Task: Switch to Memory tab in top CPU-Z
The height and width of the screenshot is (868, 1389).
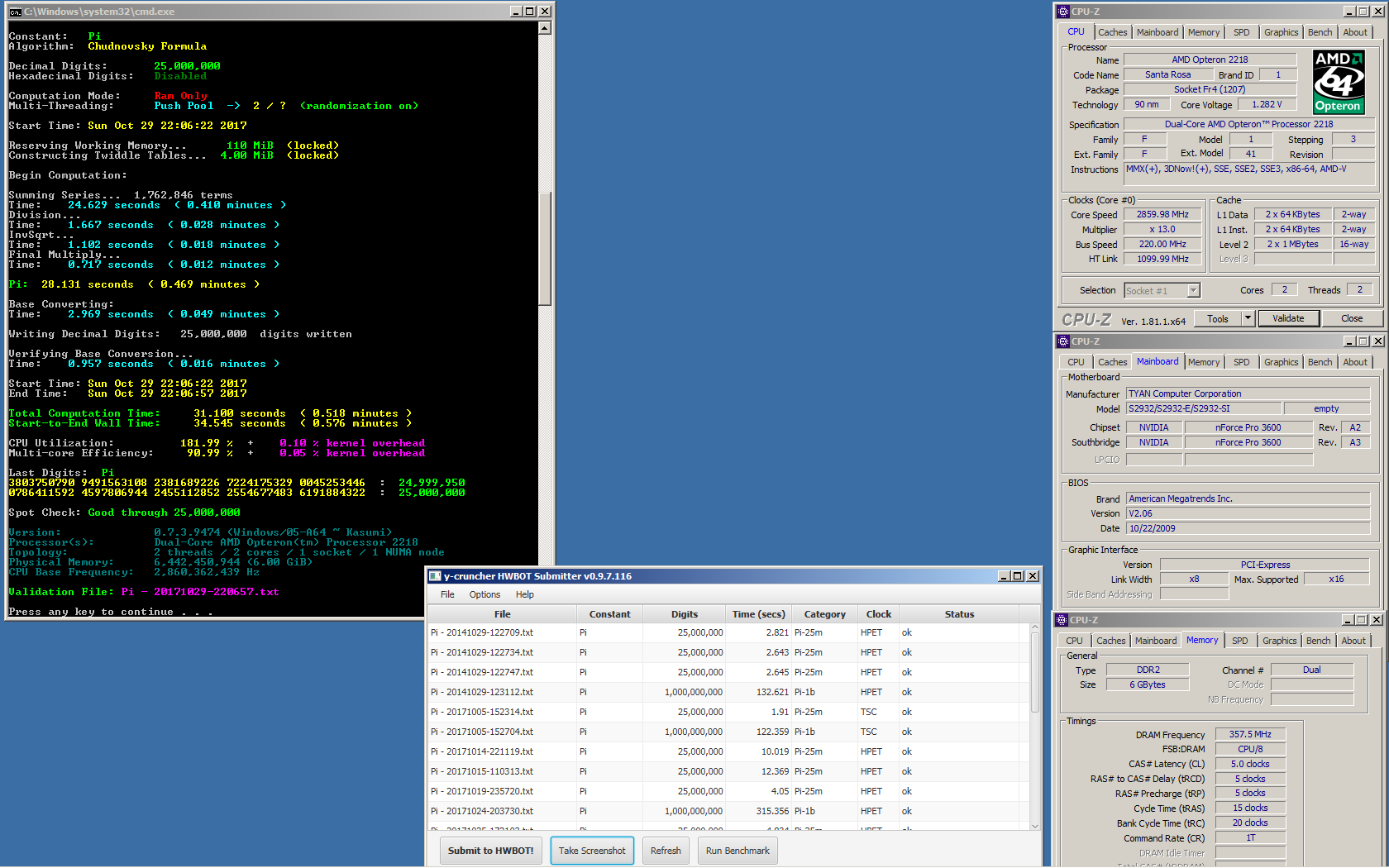Action: pos(1204,32)
